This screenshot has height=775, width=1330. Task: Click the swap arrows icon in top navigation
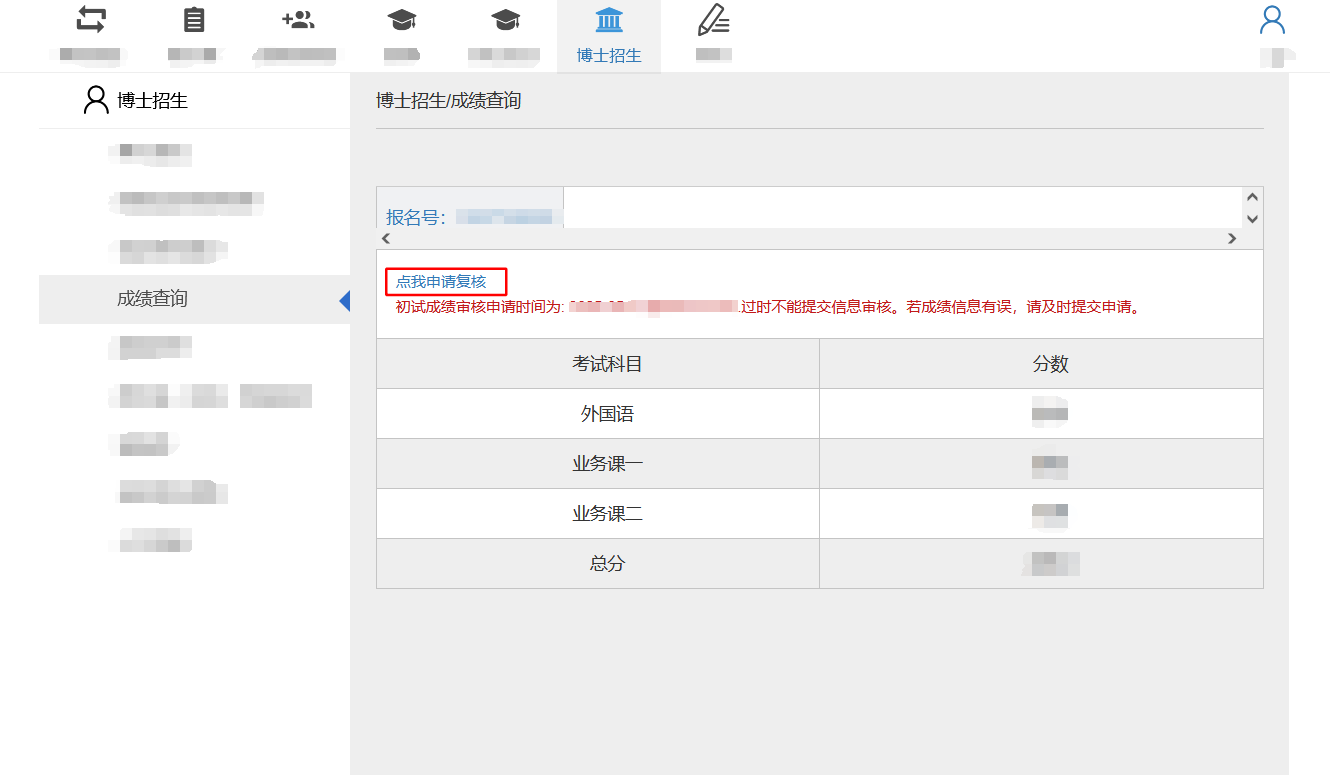tap(91, 19)
